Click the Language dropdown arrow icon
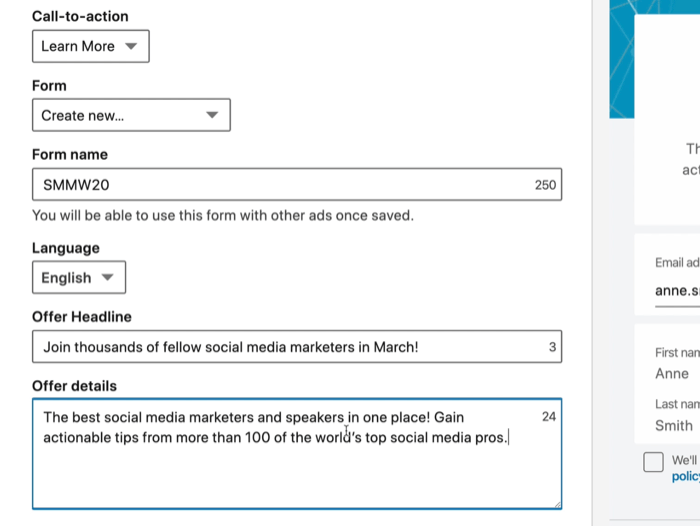Viewport: 700px width, 526px height. pos(108,278)
